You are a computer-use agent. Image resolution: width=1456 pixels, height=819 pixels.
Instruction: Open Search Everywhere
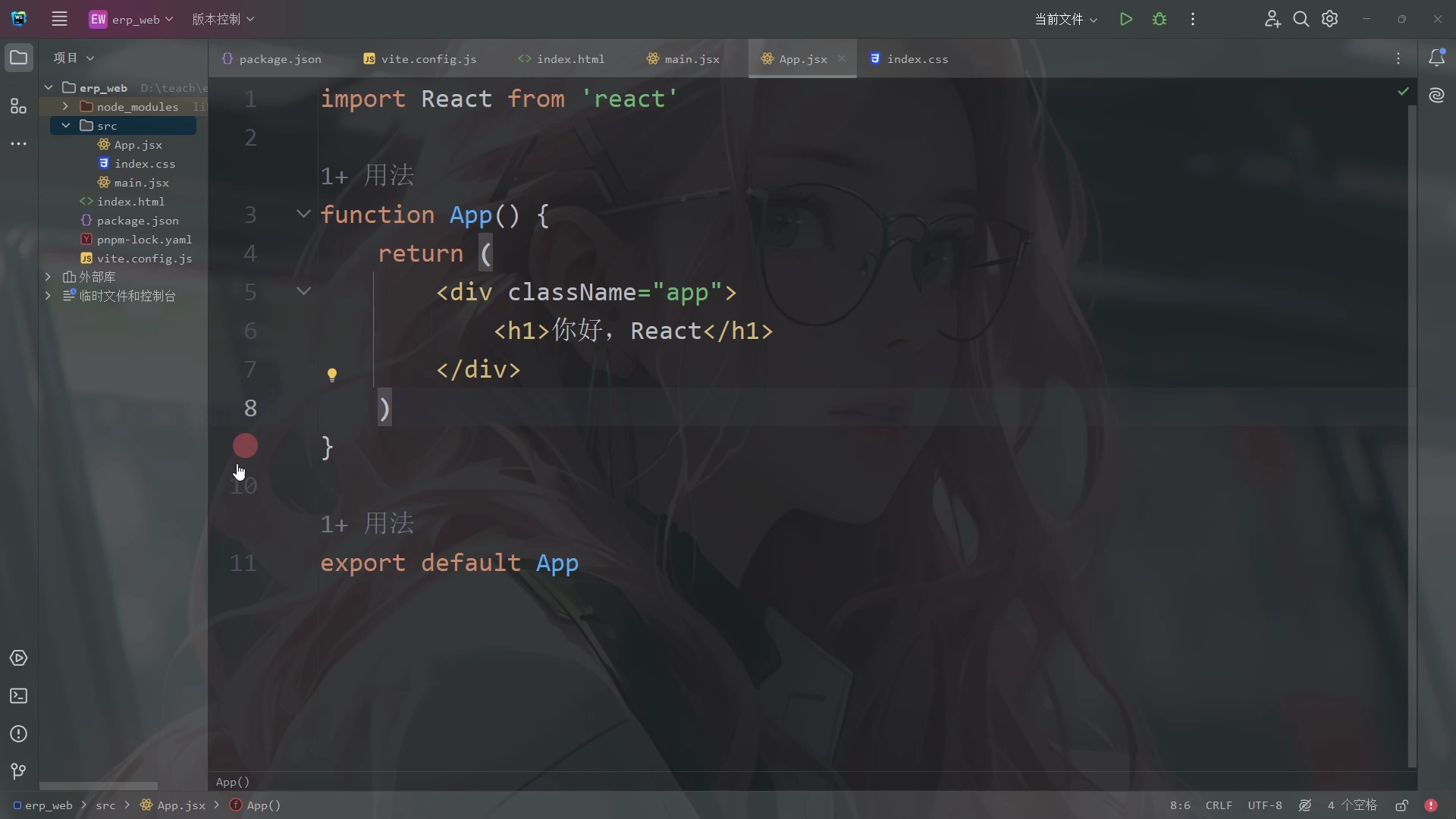[x=1301, y=19]
